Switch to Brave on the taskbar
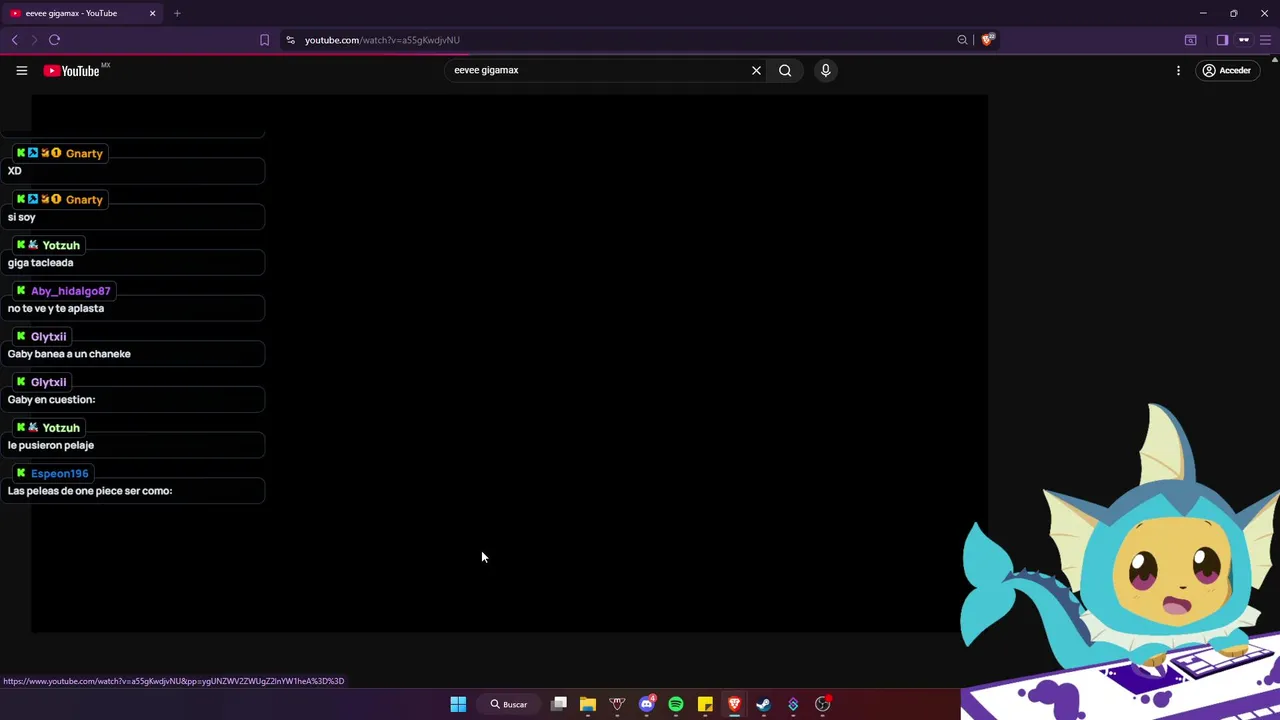This screenshot has width=1280, height=720. [x=734, y=704]
